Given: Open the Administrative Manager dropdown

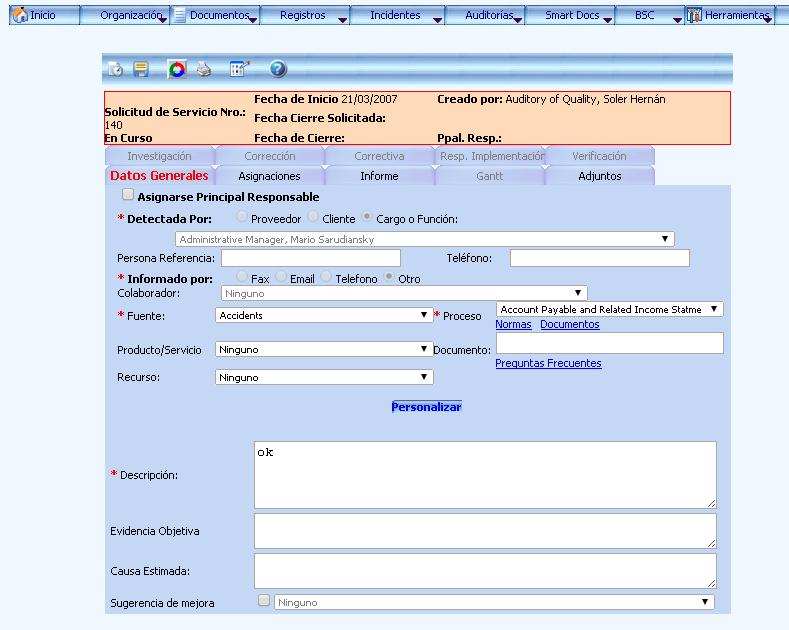Looking at the screenshot, I should pyautogui.click(x=425, y=239).
